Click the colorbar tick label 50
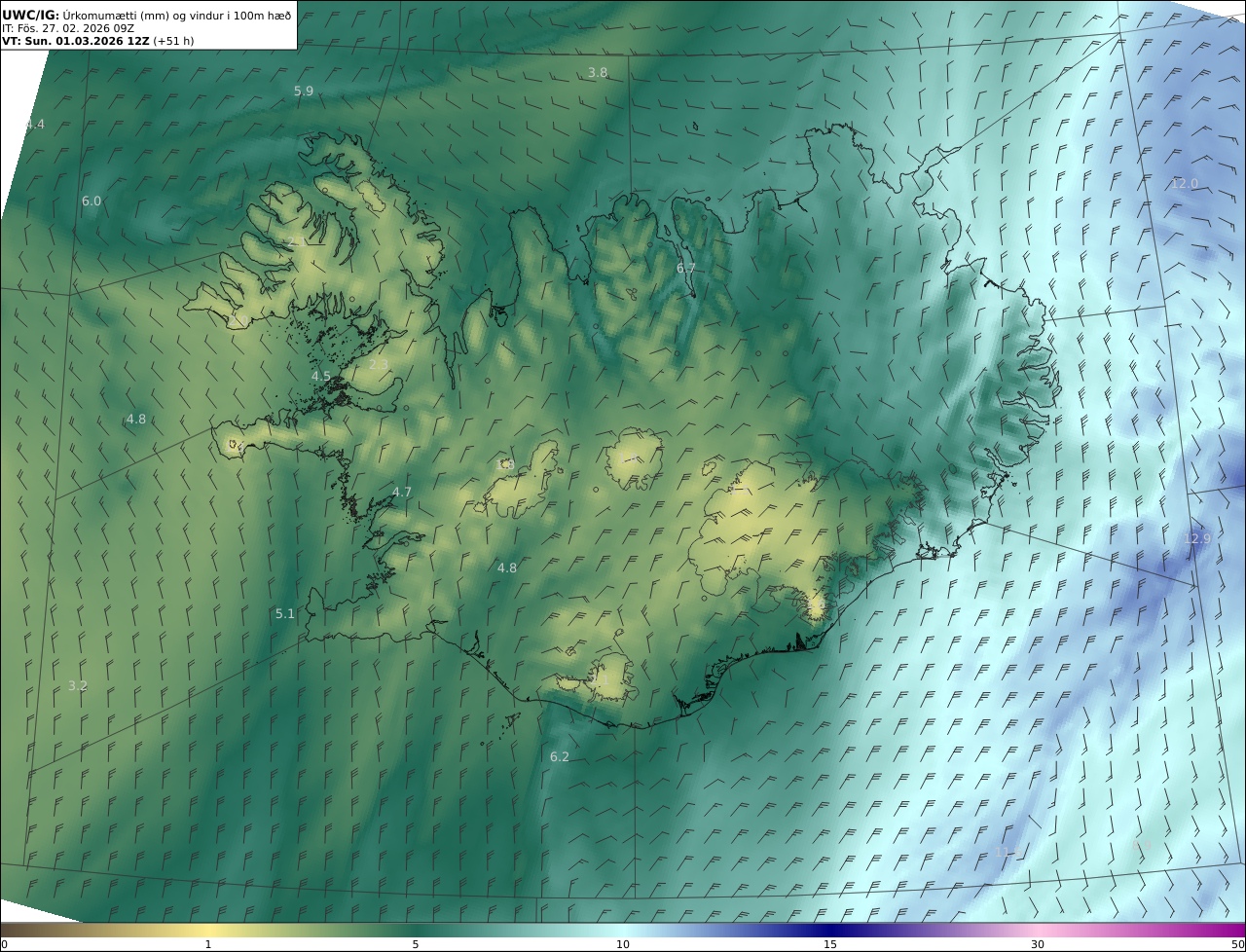The width and height of the screenshot is (1246, 952). (1238, 944)
